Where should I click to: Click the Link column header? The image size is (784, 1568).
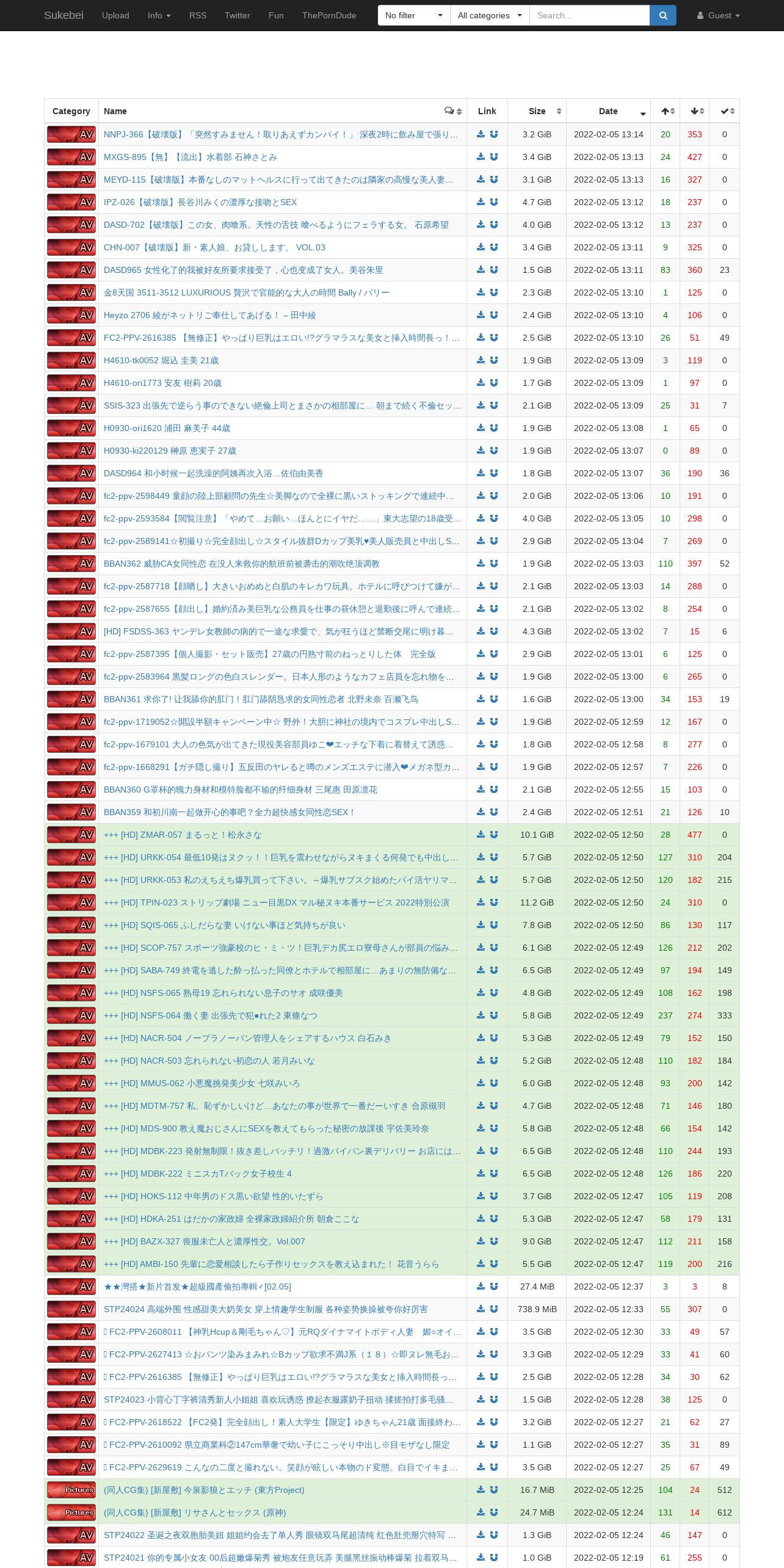click(x=487, y=111)
